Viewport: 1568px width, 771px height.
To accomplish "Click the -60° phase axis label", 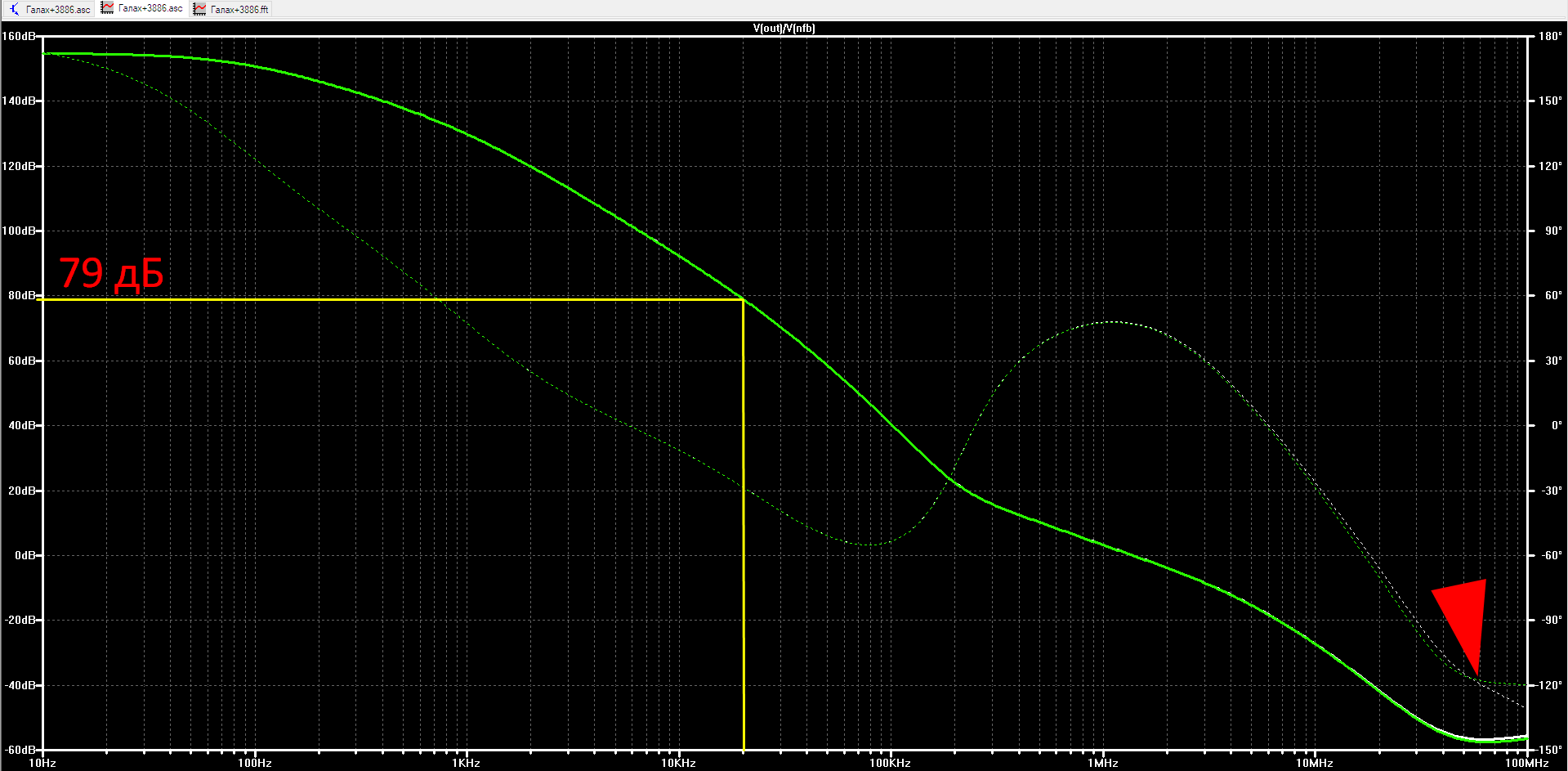I will (x=1551, y=555).
